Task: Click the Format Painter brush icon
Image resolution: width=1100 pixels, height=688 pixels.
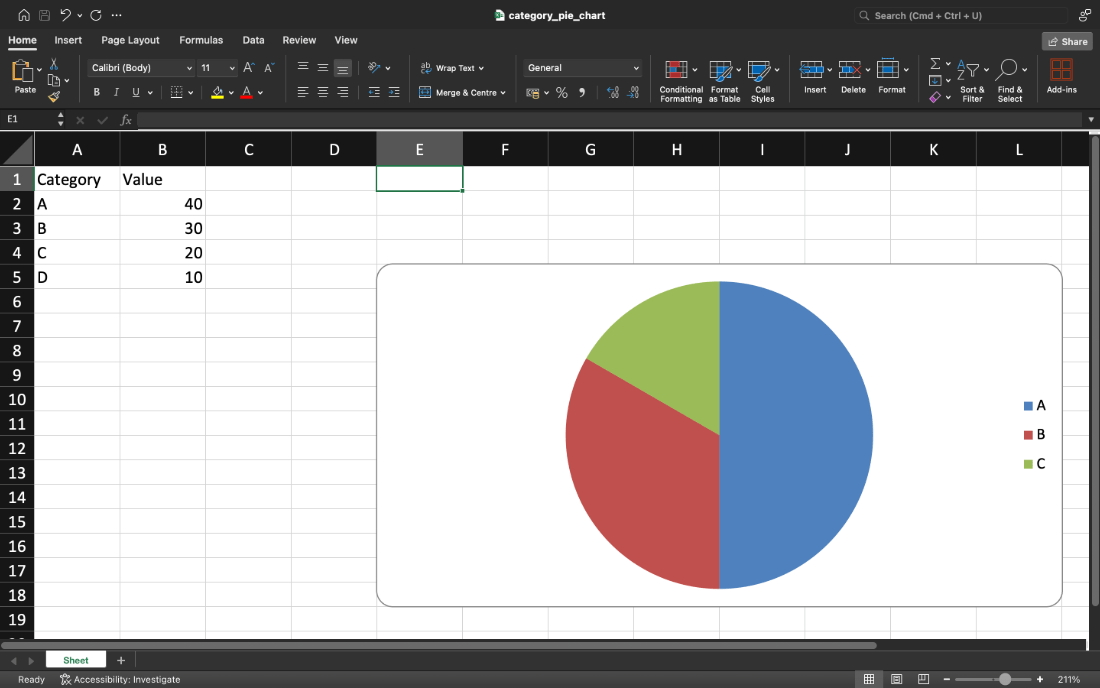Action: 54,97
